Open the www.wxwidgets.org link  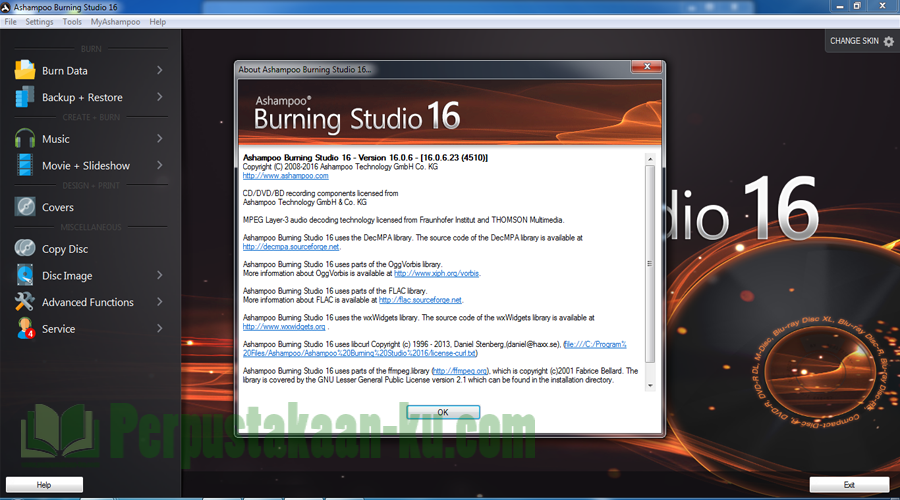pos(284,326)
